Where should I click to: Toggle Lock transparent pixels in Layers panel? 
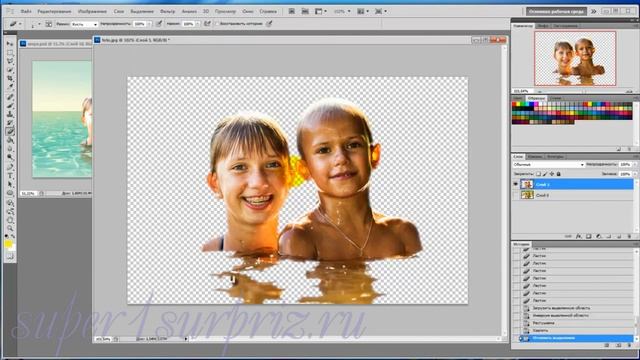(538, 174)
